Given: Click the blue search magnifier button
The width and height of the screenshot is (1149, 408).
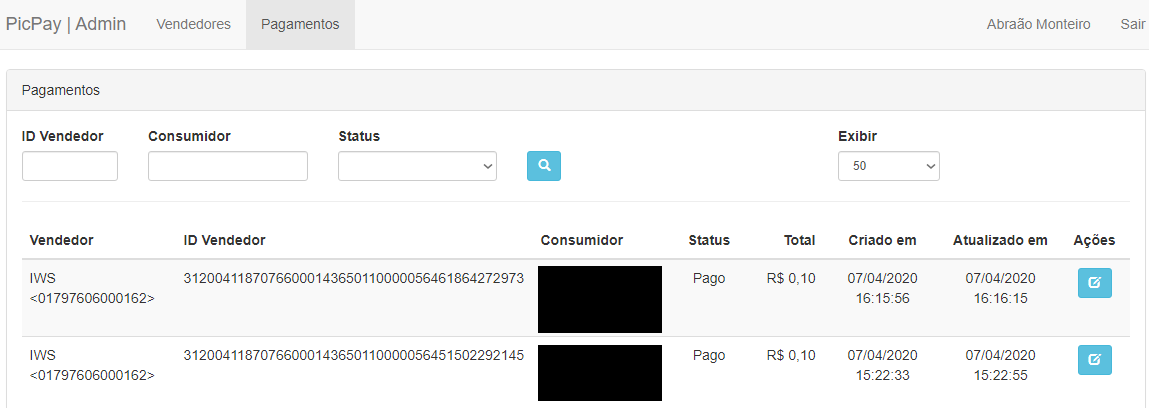Looking at the screenshot, I should tap(544, 166).
